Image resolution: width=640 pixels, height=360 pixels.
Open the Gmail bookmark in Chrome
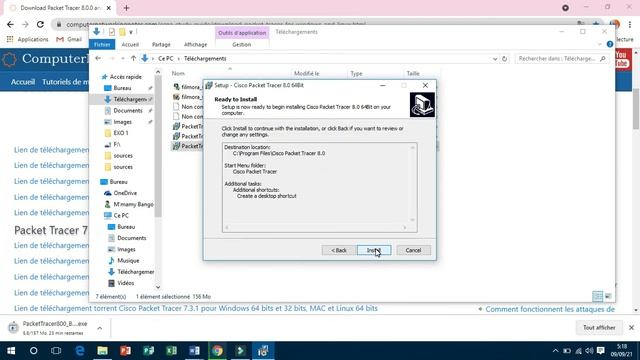pos(69,39)
